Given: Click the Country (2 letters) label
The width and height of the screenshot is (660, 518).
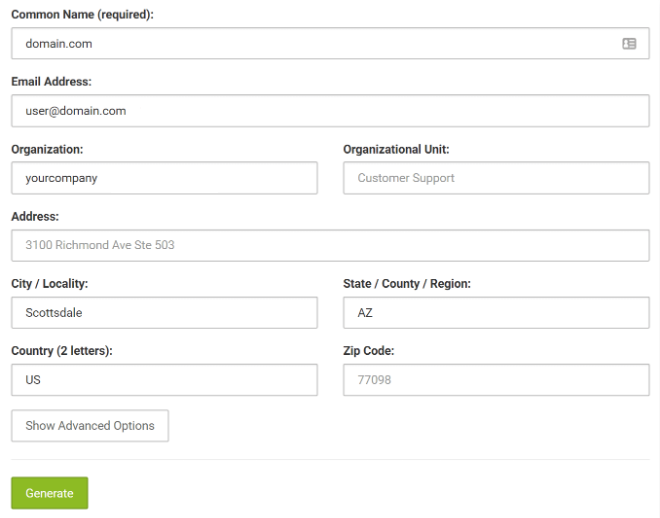Looking at the screenshot, I should [x=62, y=351].
